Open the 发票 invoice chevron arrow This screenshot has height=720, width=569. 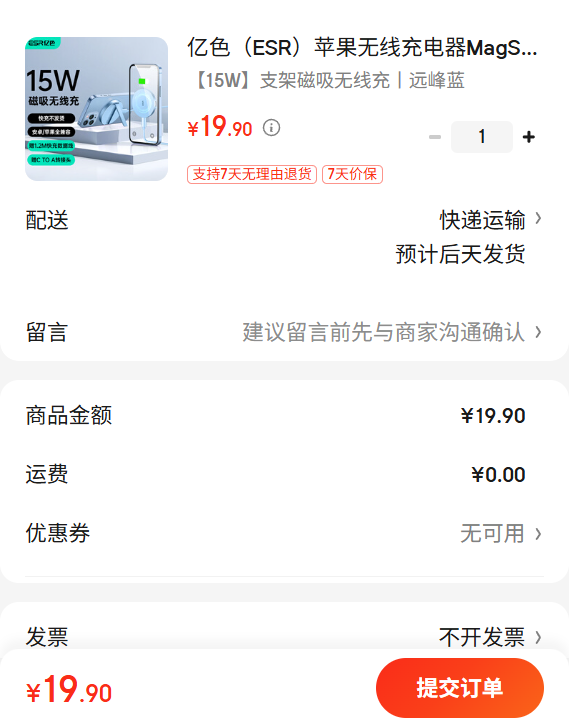[538, 637]
